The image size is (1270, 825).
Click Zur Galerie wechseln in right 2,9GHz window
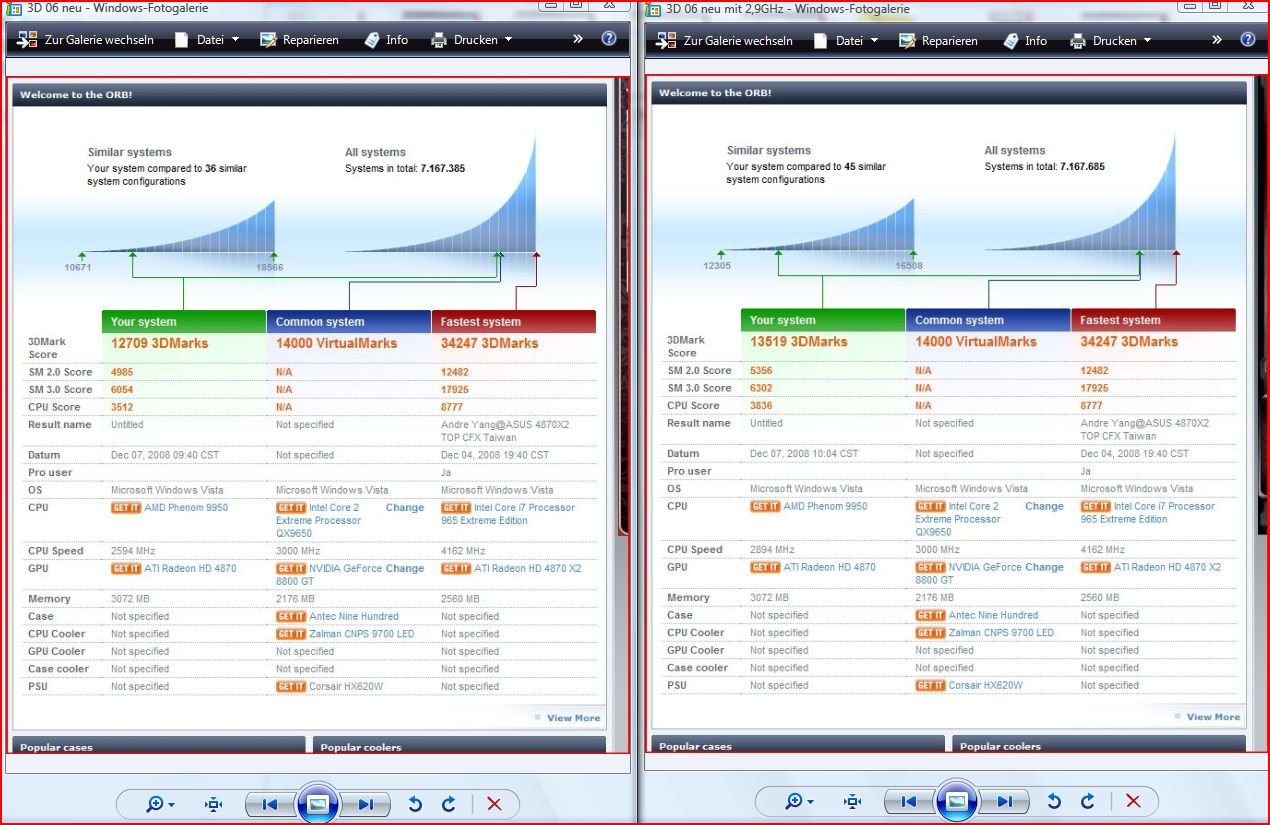tap(724, 40)
